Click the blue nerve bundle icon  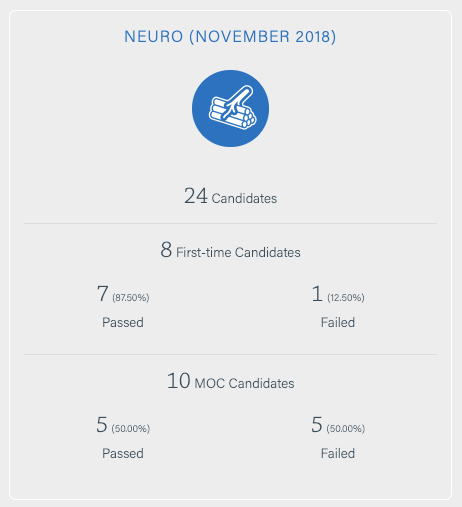tap(230, 108)
